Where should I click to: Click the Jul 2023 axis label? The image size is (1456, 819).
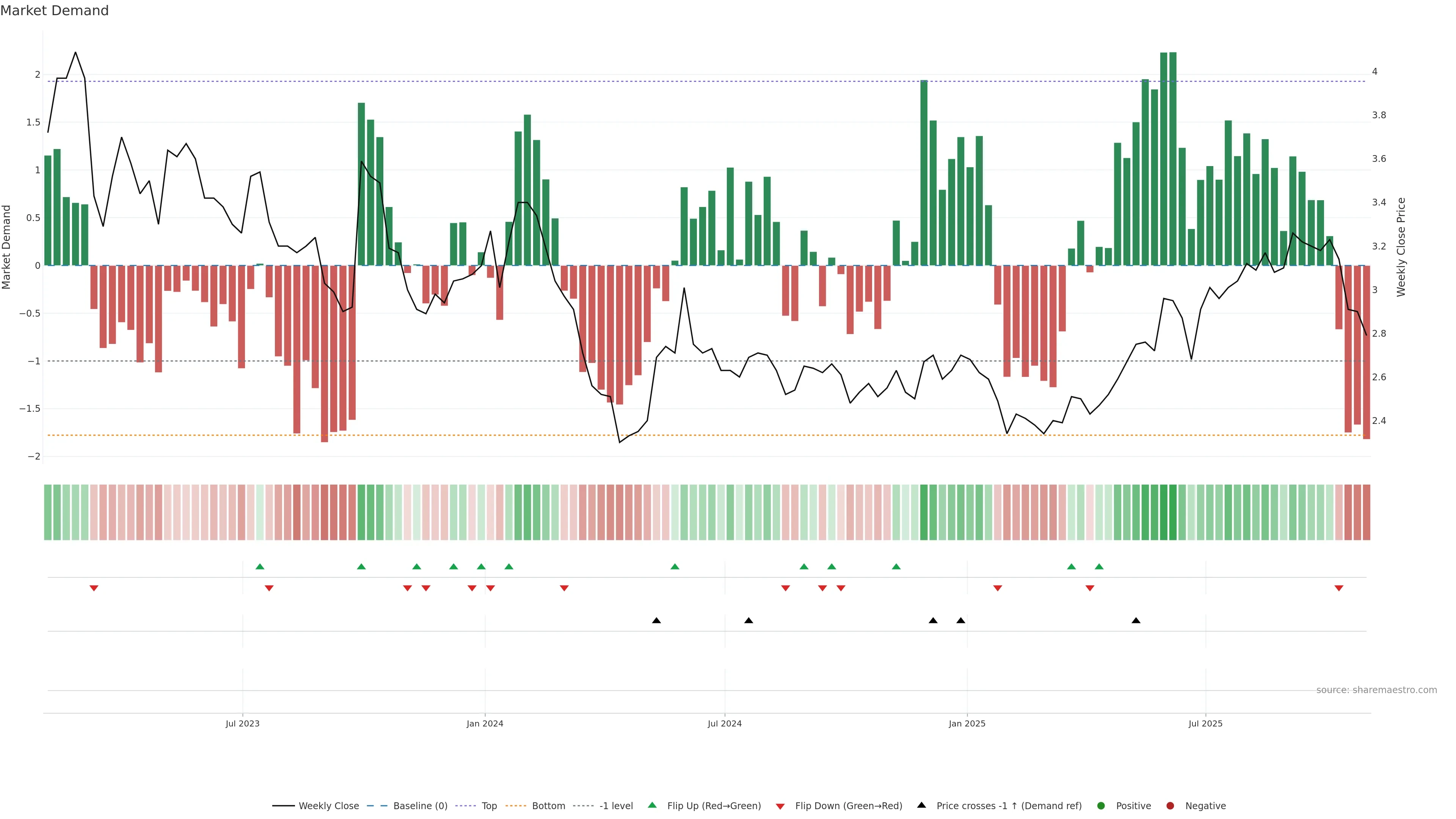(243, 723)
